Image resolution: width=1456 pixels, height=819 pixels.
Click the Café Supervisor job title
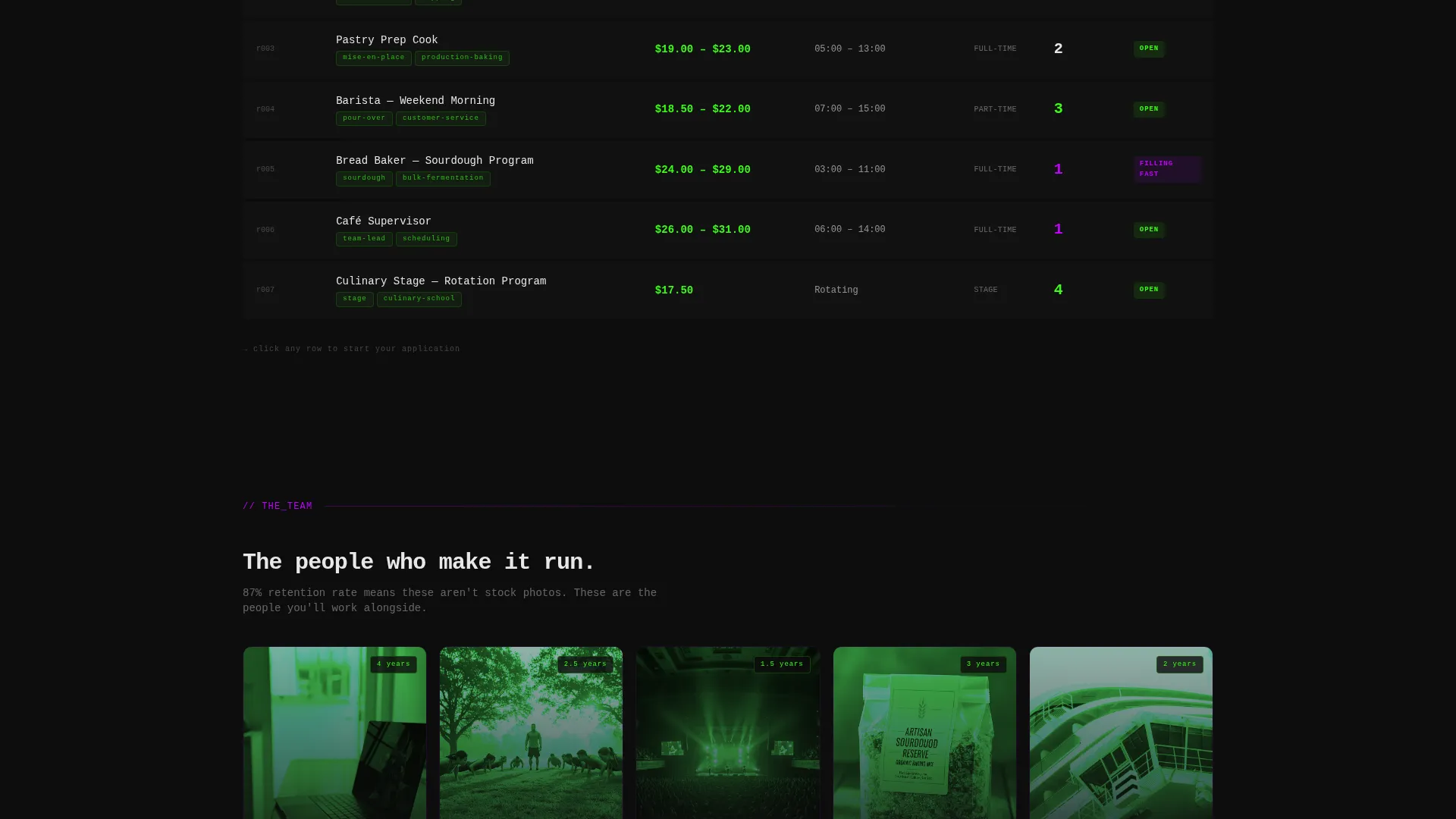coord(383,221)
